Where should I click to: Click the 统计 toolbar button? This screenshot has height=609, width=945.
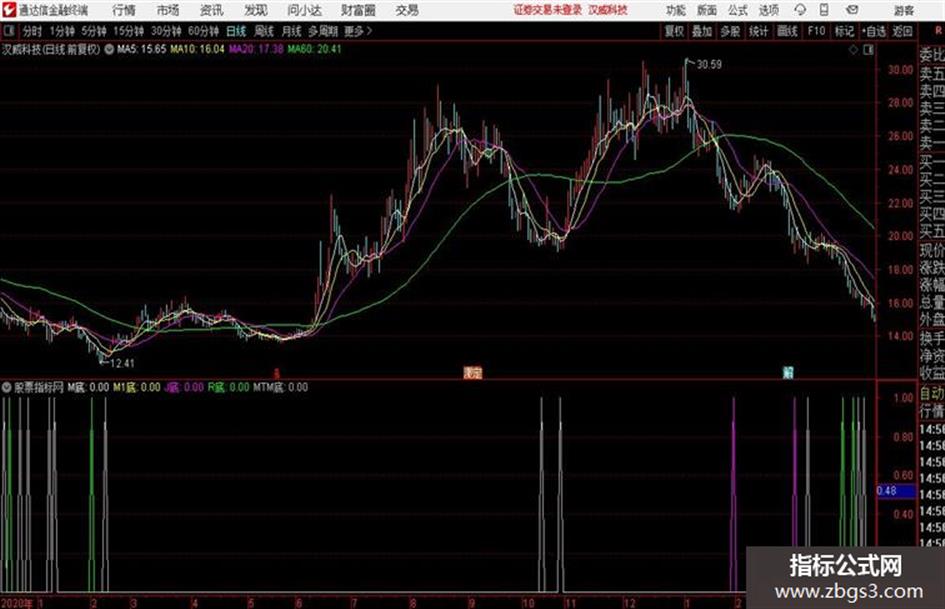coord(758,31)
